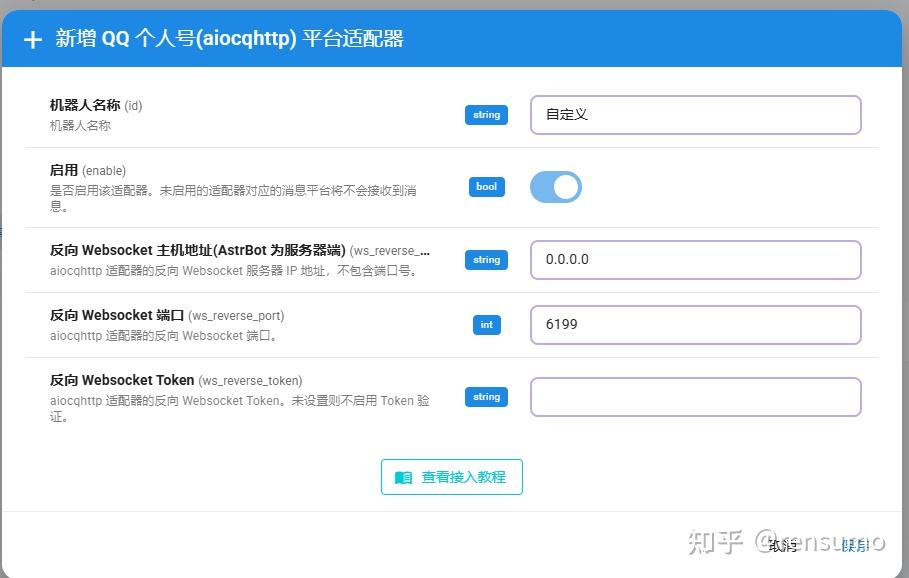The image size is (909, 578).
Task: Click the description about 服务器 IP 地址，不包含端口号
Action: (233, 271)
